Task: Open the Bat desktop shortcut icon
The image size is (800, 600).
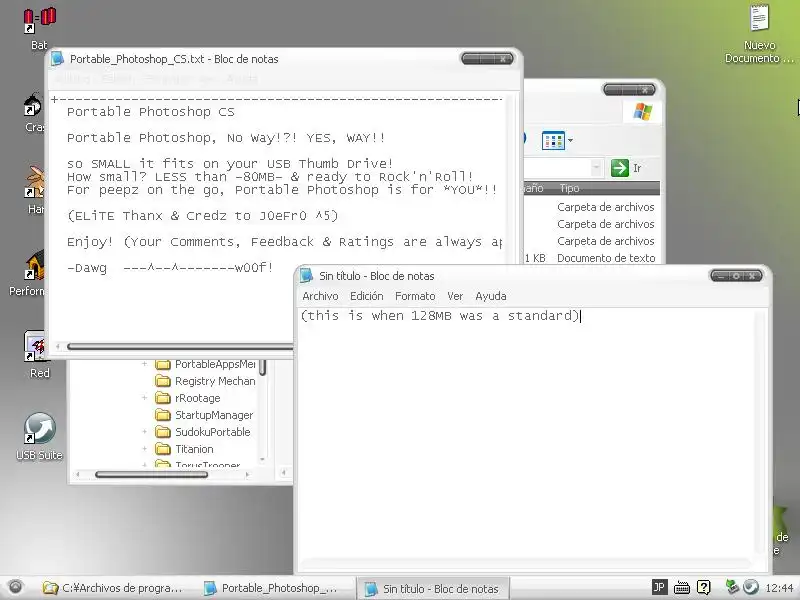Action: (x=39, y=20)
